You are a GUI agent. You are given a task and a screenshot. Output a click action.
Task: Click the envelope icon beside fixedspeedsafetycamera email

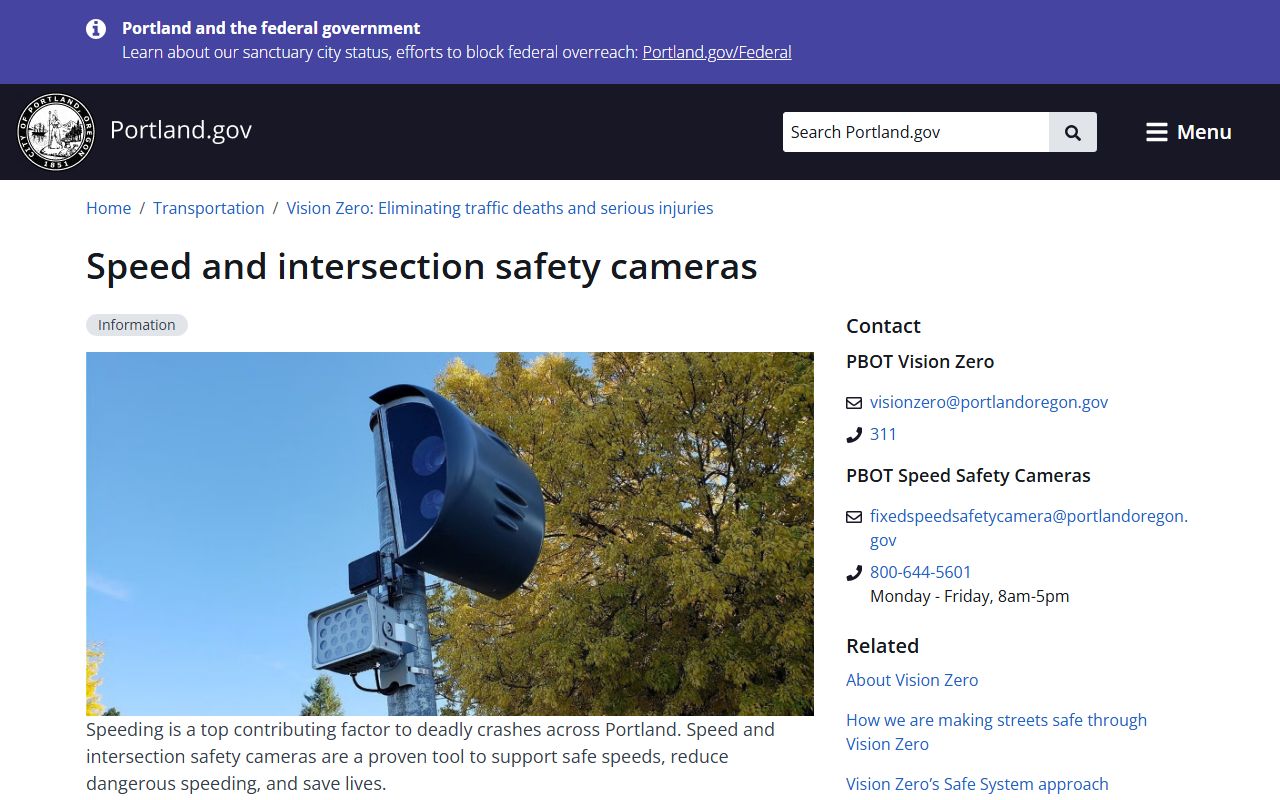[x=854, y=517]
